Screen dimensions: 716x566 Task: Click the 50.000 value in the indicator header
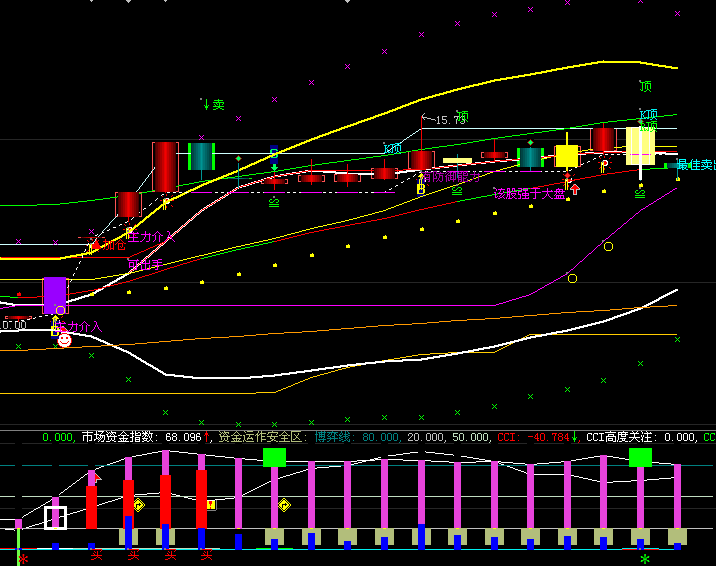click(x=472, y=437)
